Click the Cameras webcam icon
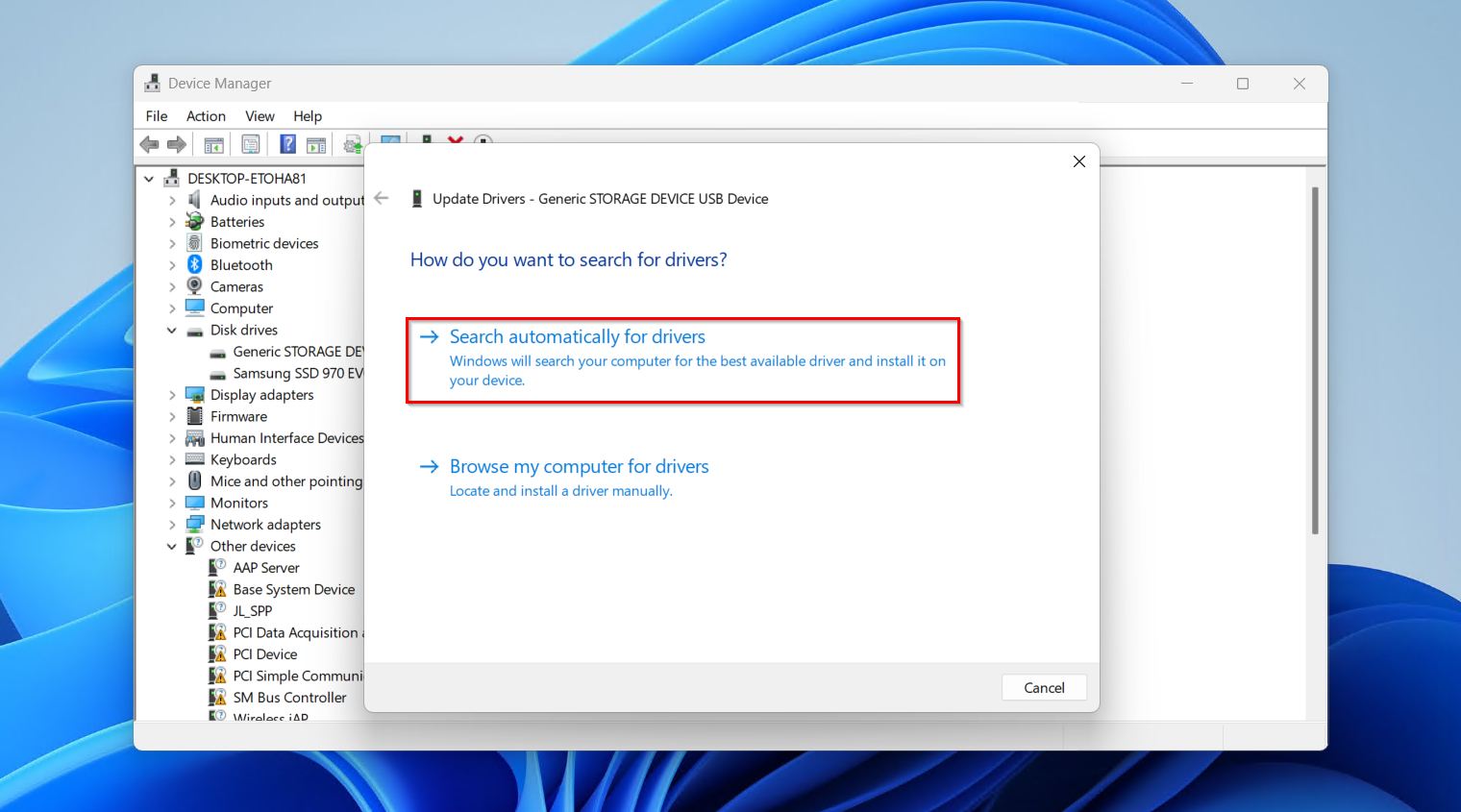The width and height of the screenshot is (1461, 812). (195, 286)
